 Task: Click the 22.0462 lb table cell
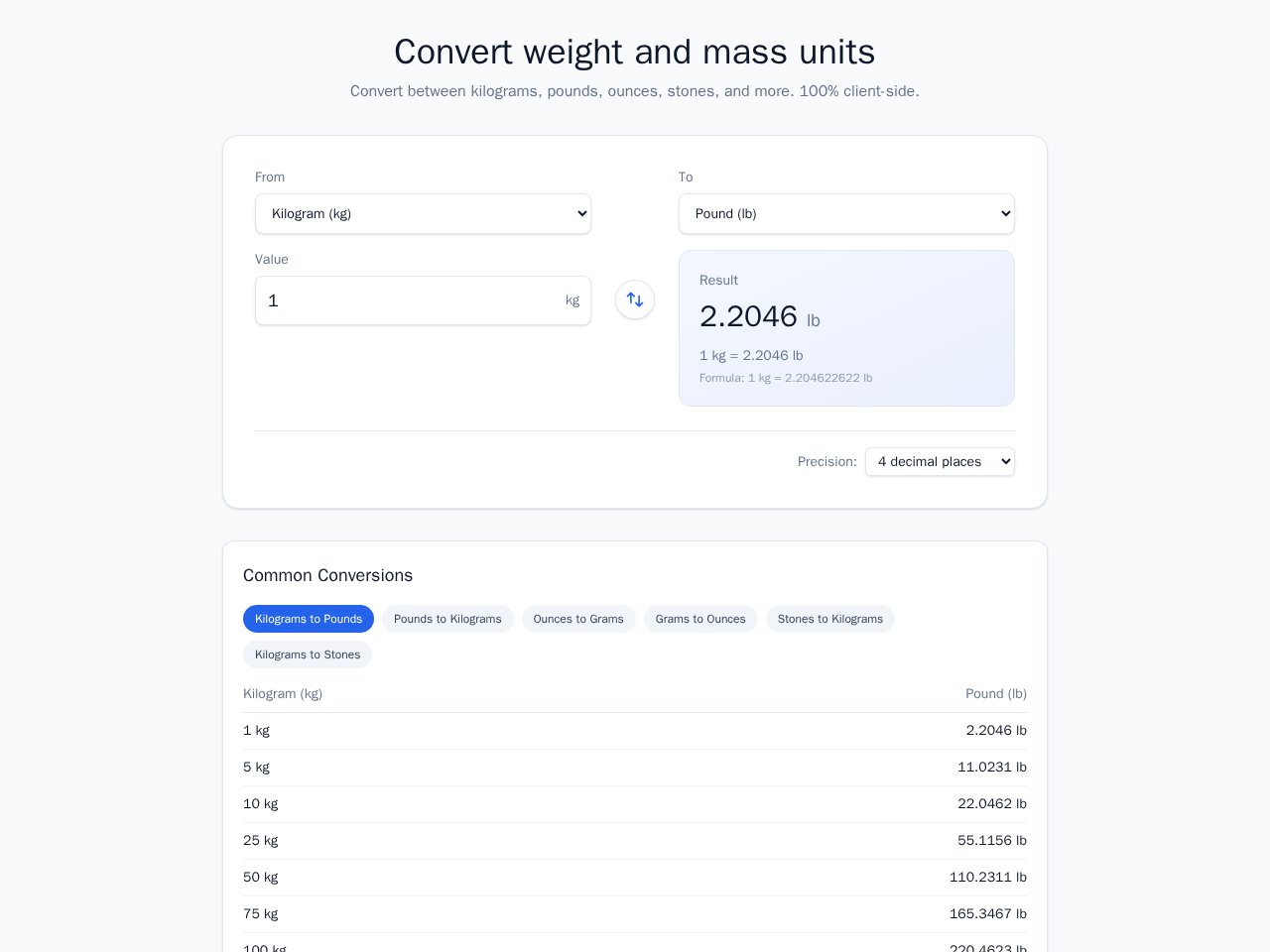click(992, 804)
